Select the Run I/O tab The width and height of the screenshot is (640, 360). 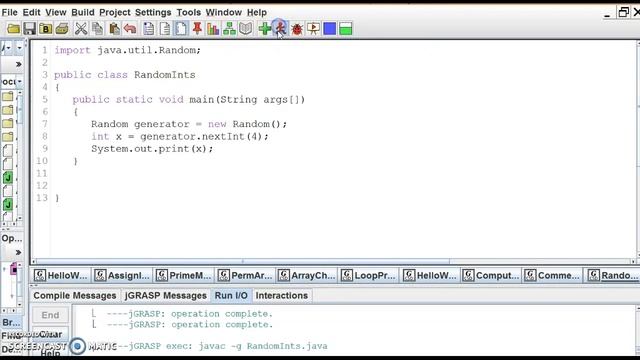coord(231,296)
